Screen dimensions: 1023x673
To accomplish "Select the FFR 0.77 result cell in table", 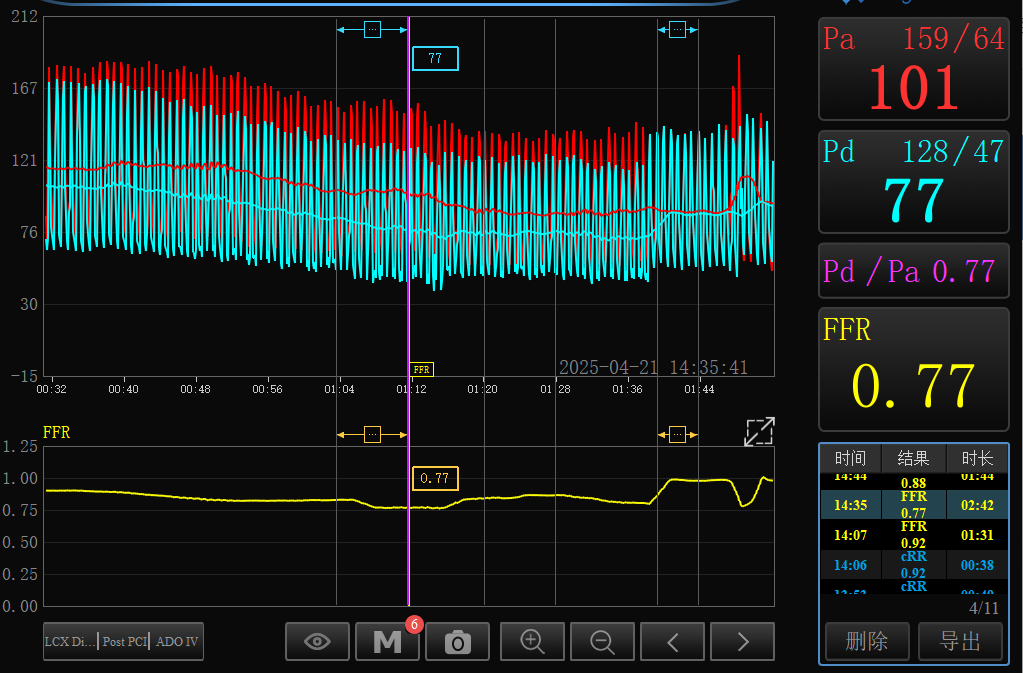I will coord(913,505).
